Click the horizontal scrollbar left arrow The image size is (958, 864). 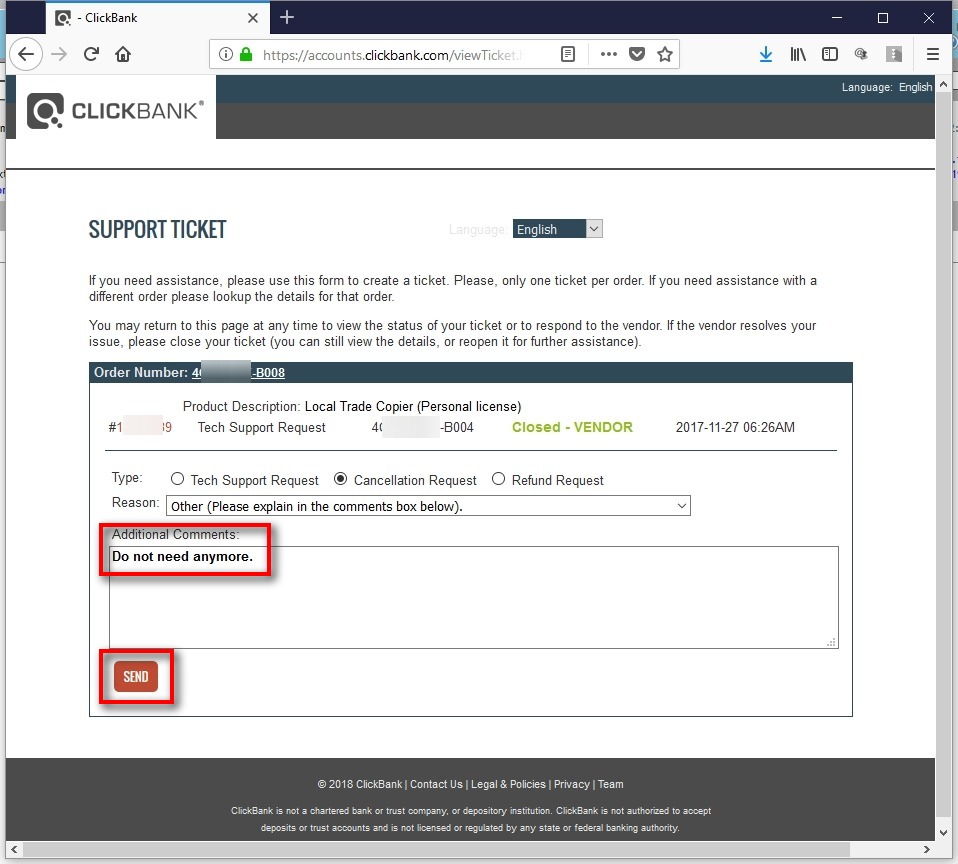pos(15,849)
